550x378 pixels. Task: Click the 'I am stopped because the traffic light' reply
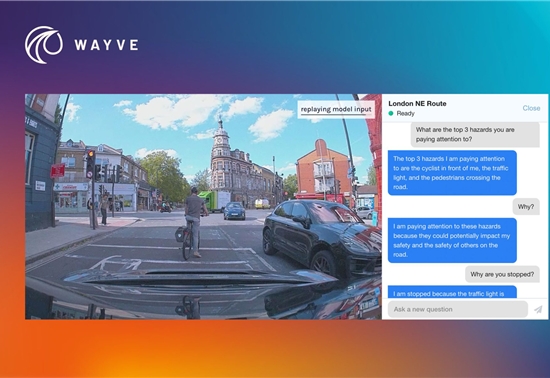coord(452,292)
